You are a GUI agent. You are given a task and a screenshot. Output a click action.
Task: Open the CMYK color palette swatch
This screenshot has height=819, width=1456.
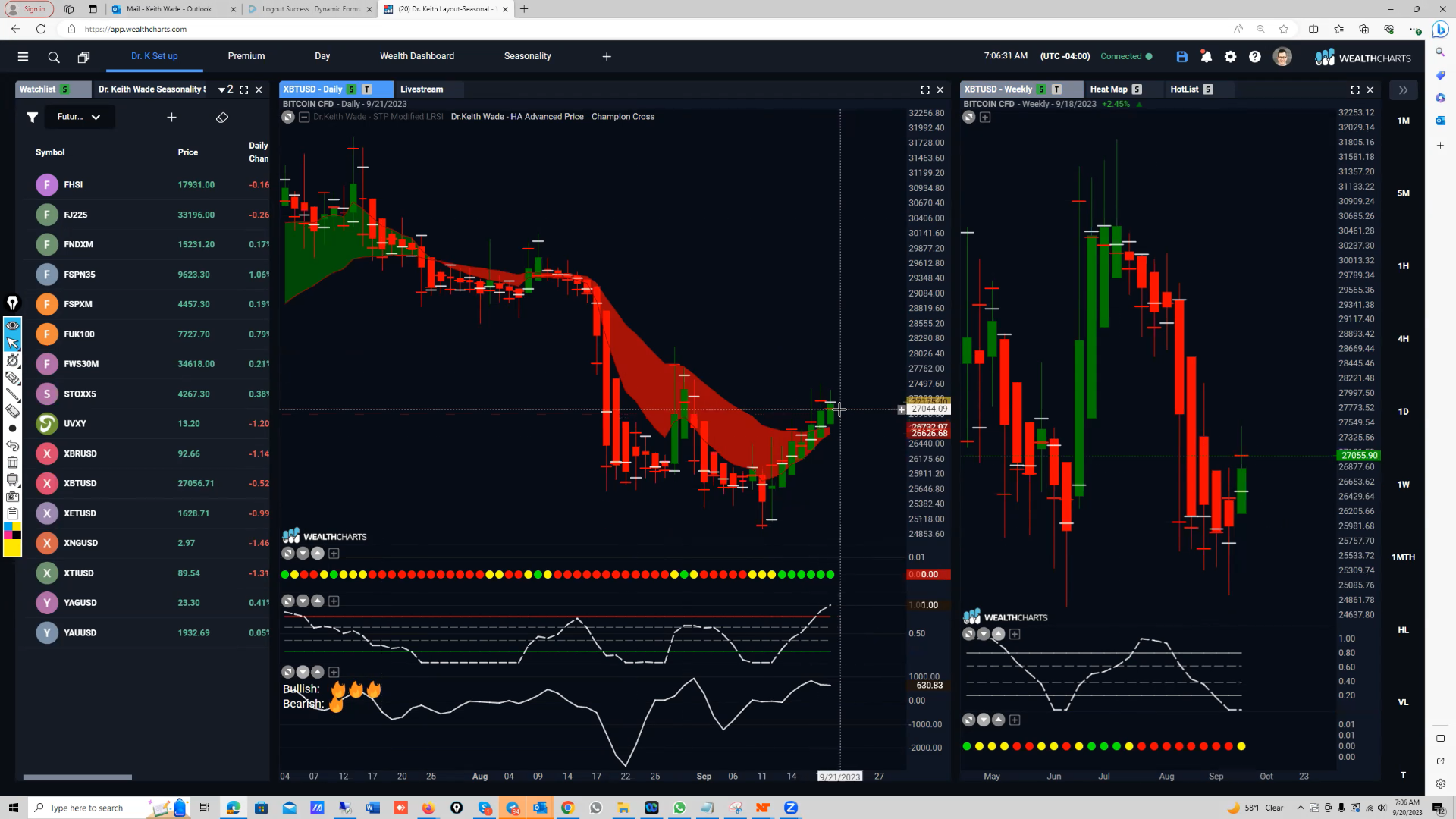click(x=12, y=530)
